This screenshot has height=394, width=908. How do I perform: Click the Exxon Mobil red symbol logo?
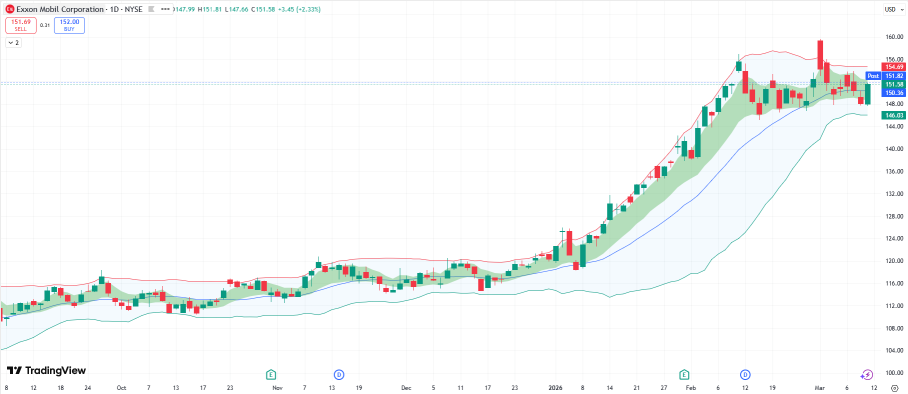[10, 10]
